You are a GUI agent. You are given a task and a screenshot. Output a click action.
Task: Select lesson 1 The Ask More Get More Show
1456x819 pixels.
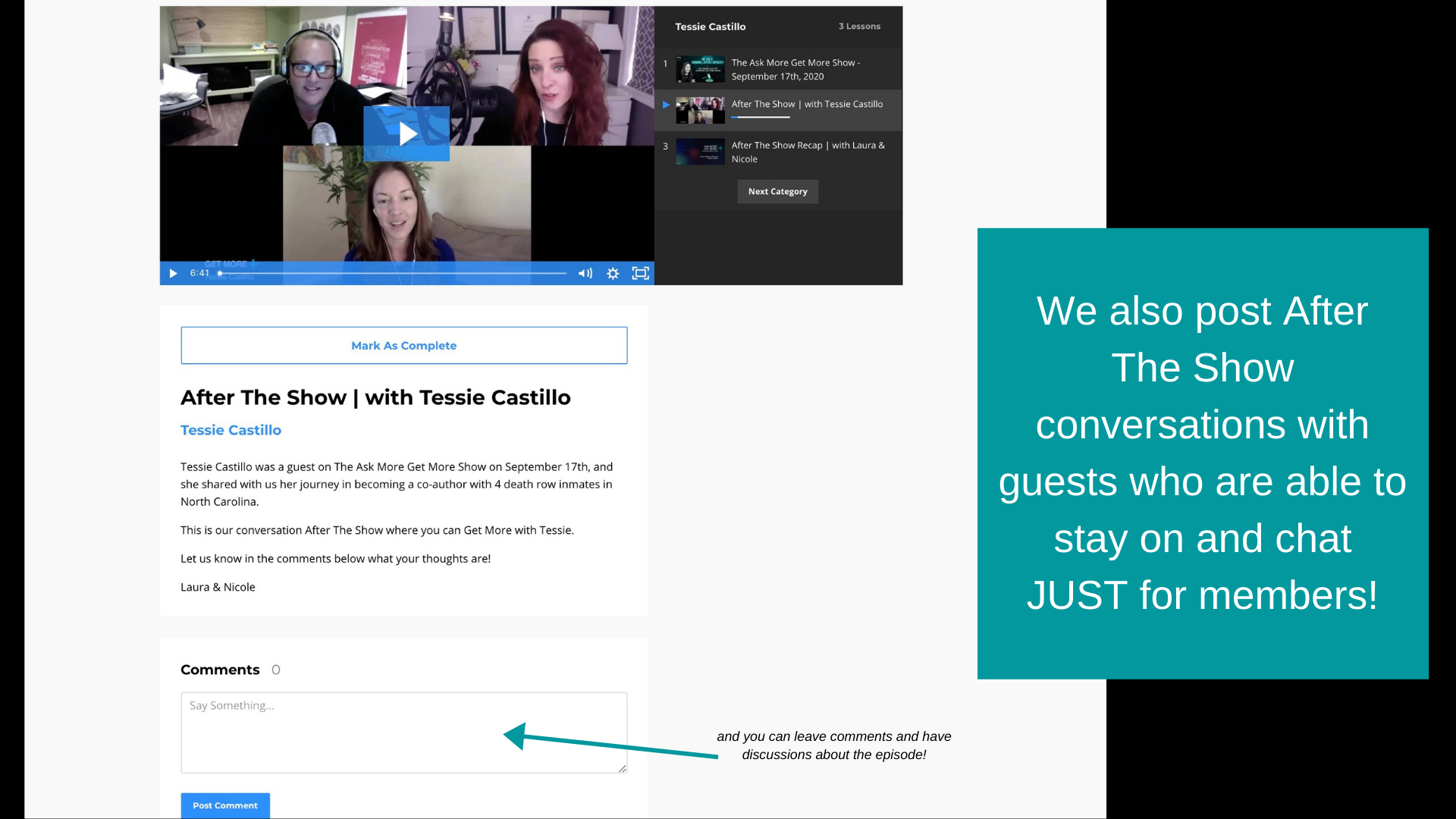tap(795, 69)
